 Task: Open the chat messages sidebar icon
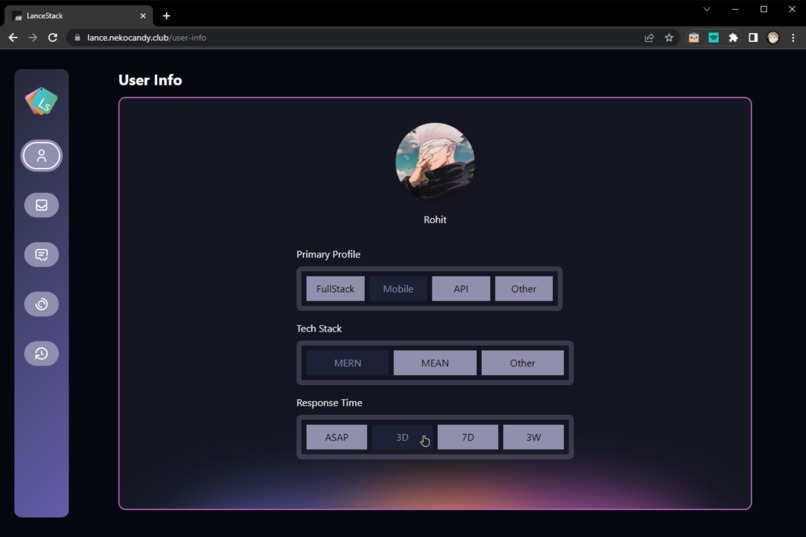pyautogui.click(x=41, y=254)
